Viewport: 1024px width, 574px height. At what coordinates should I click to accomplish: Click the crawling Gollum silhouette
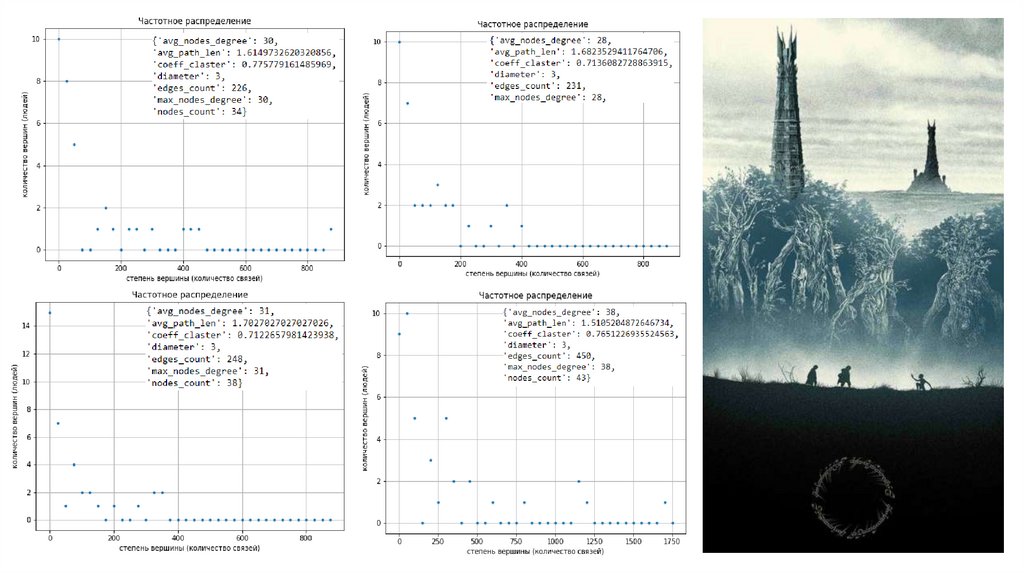(x=915, y=382)
